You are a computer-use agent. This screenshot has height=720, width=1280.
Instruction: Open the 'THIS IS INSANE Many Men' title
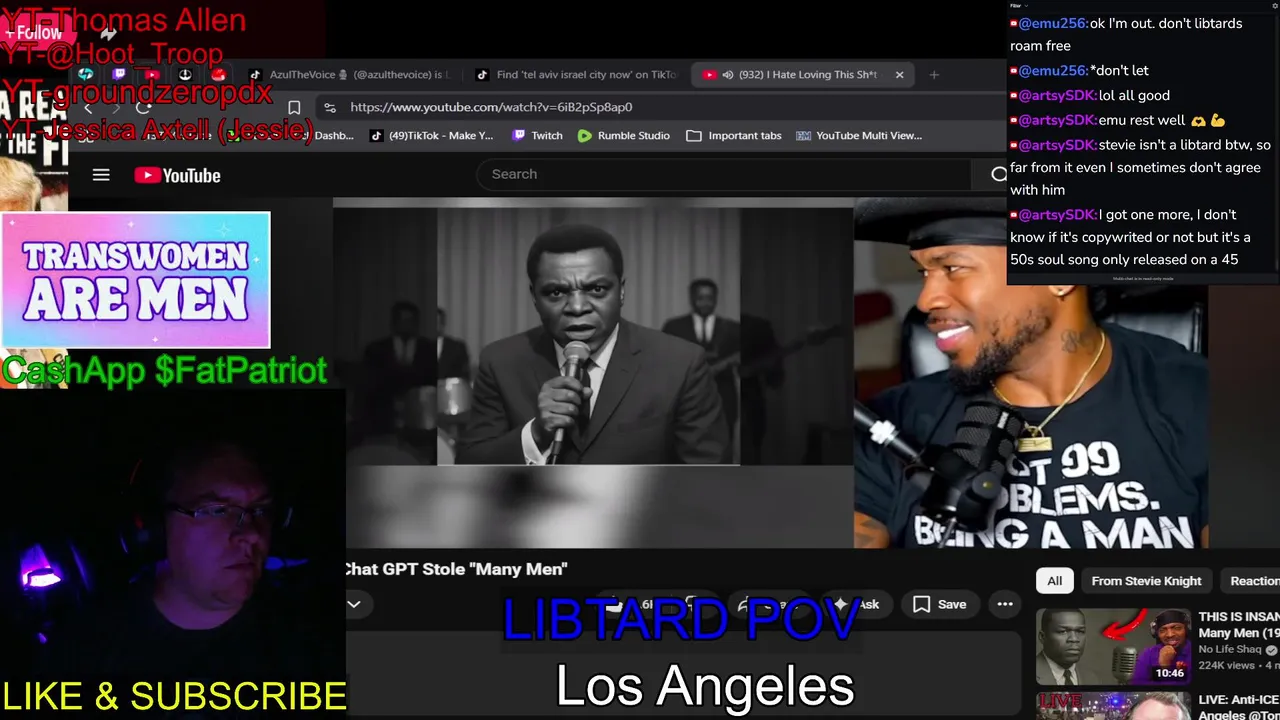1239,625
